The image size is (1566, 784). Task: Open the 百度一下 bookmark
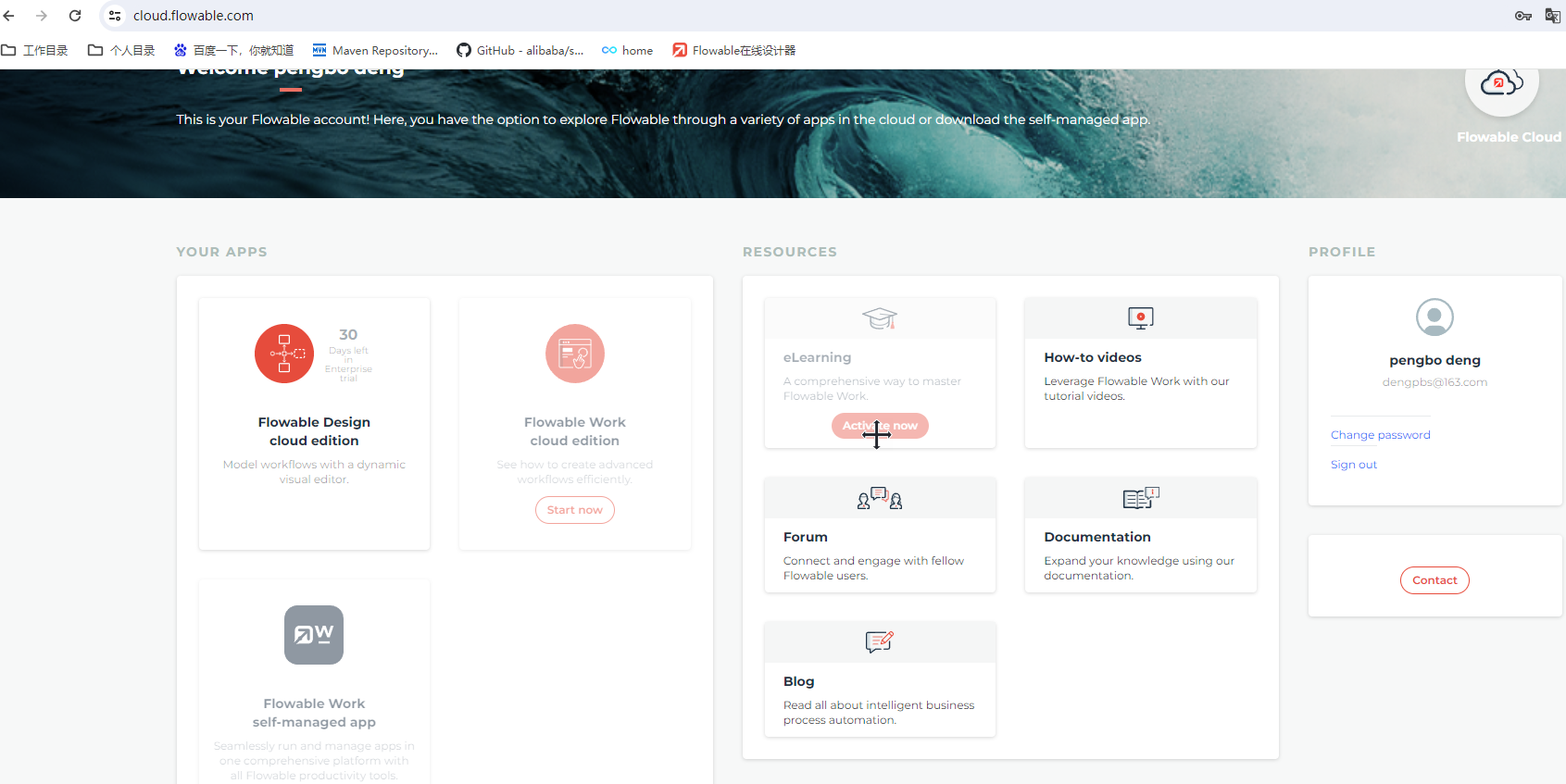click(233, 50)
